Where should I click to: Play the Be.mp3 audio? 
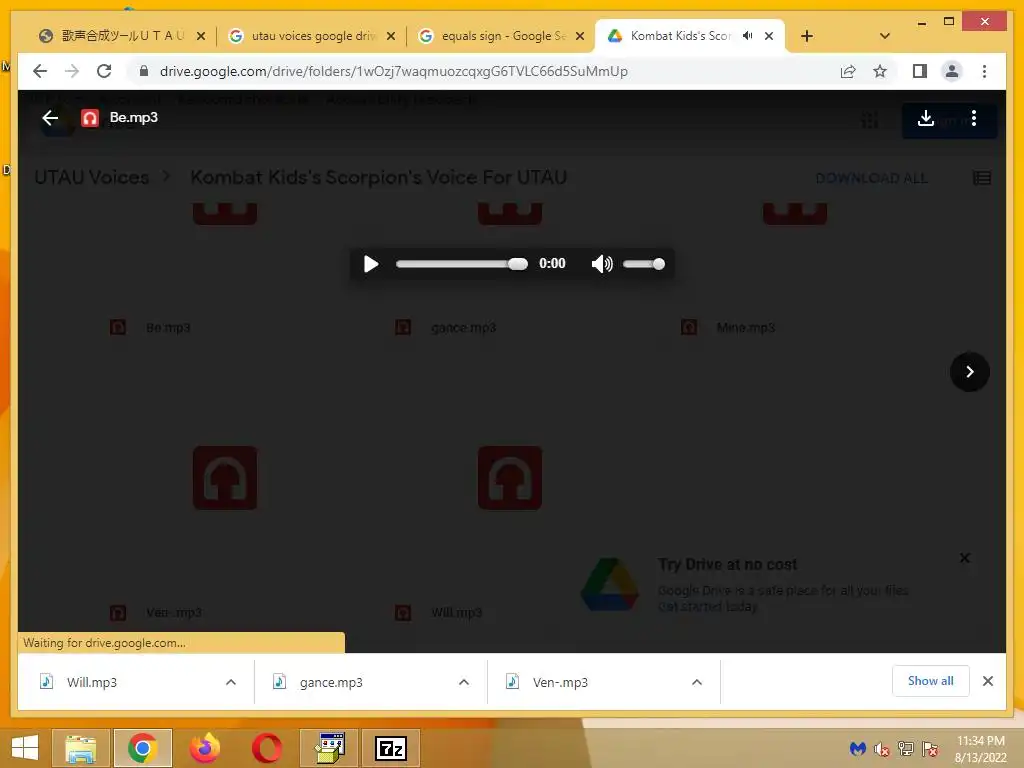point(370,264)
